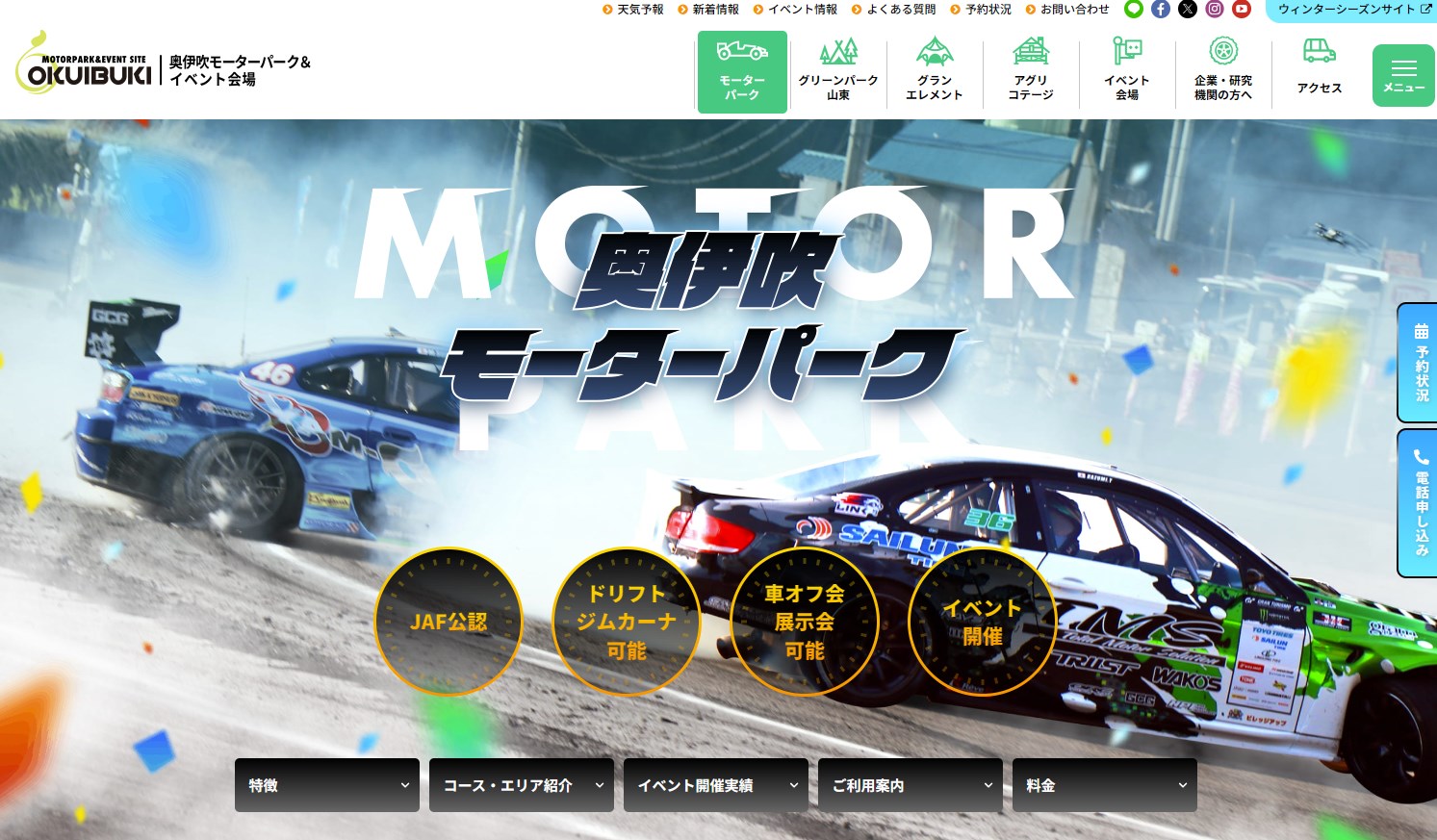The image size is (1437, 840).
Task: Open the Instagram icon link
Action: tap(1215, 10)
